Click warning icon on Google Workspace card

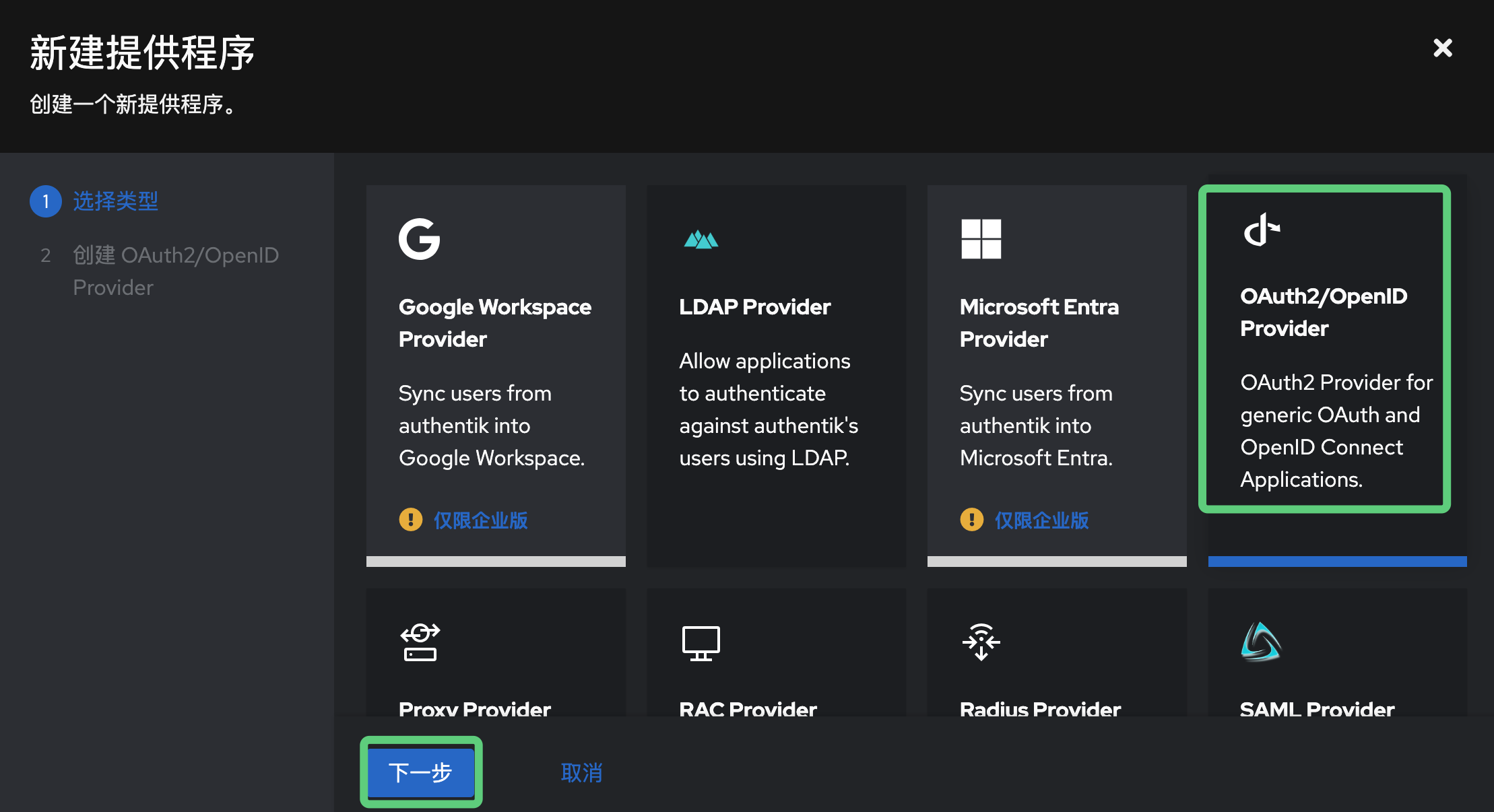click(x=410, y=520)
